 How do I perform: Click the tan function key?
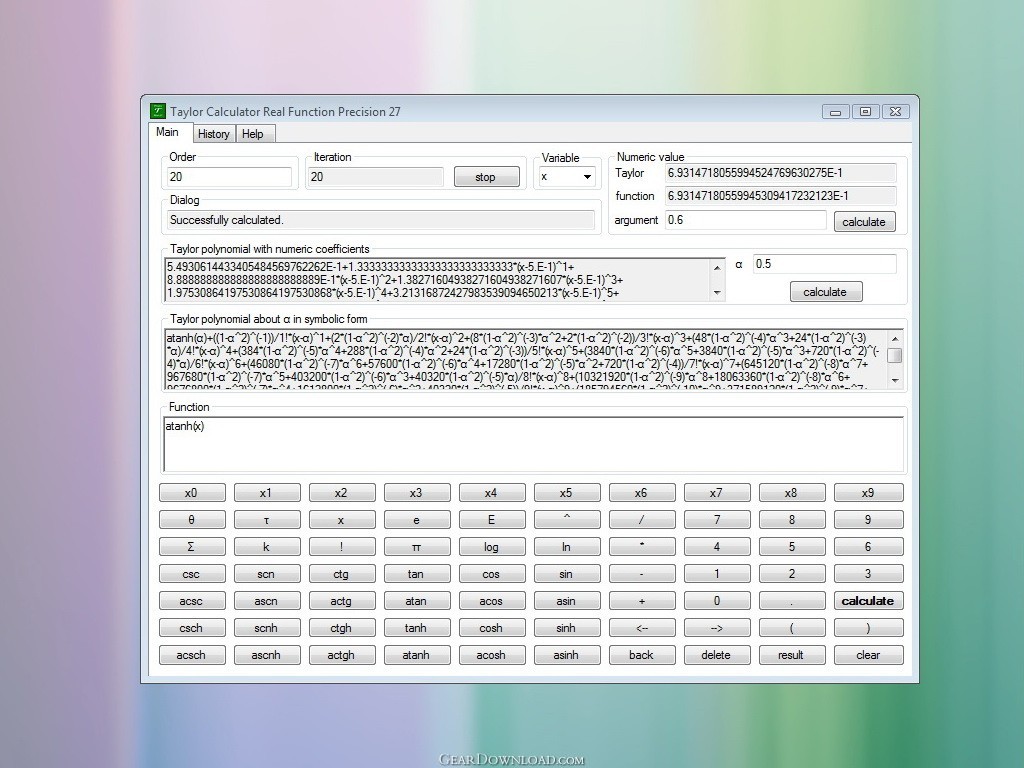417,575
